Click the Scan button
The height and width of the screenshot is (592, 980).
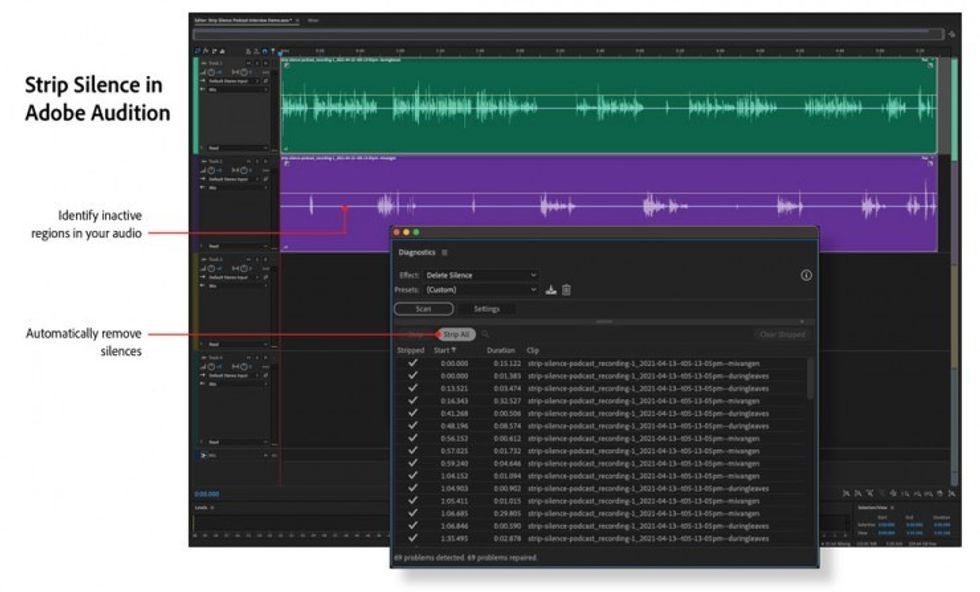click(x=424, y=309)
